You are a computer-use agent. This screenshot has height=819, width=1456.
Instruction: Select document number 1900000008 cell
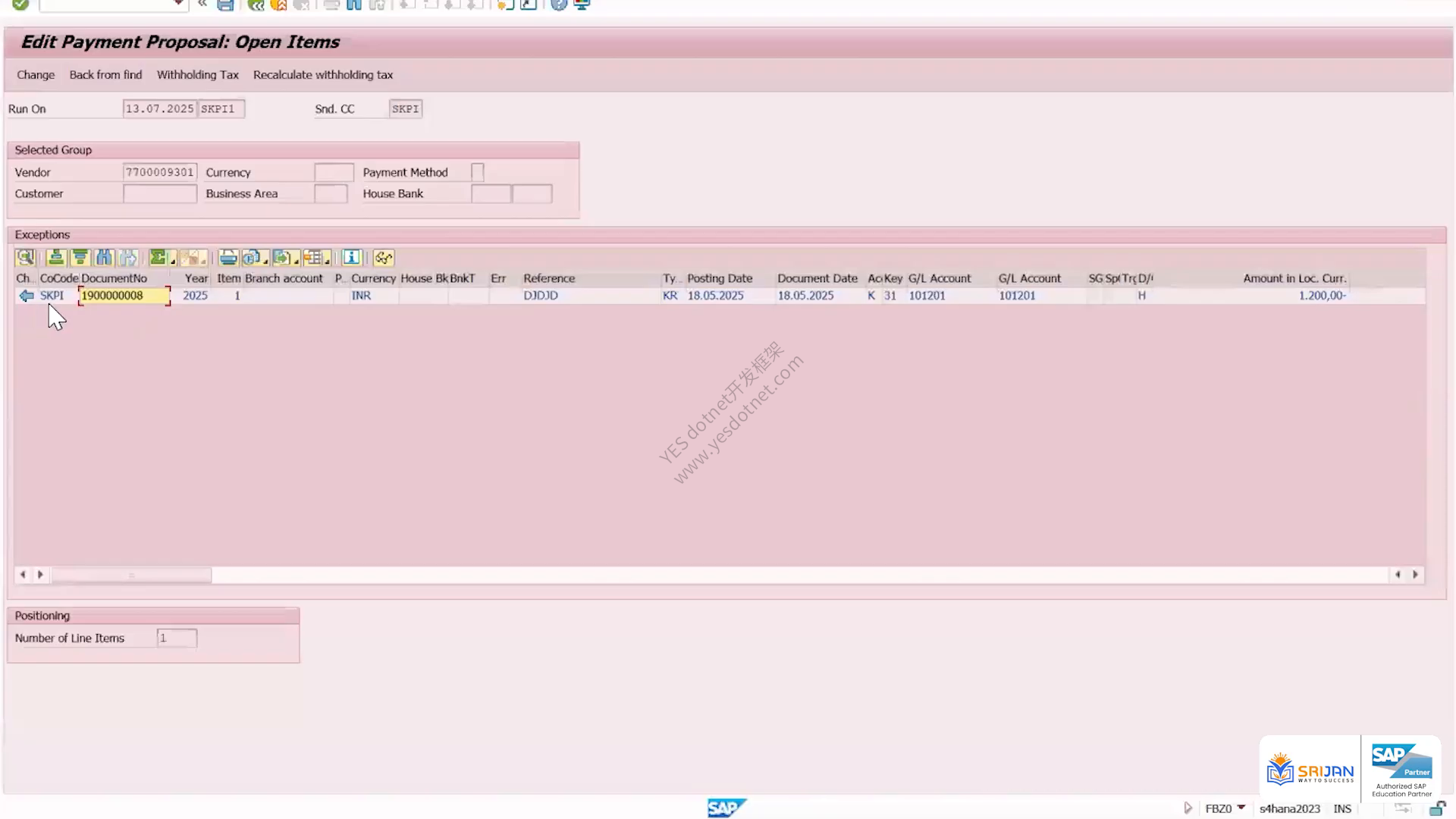pyautogui.click(x=124, y=296)
